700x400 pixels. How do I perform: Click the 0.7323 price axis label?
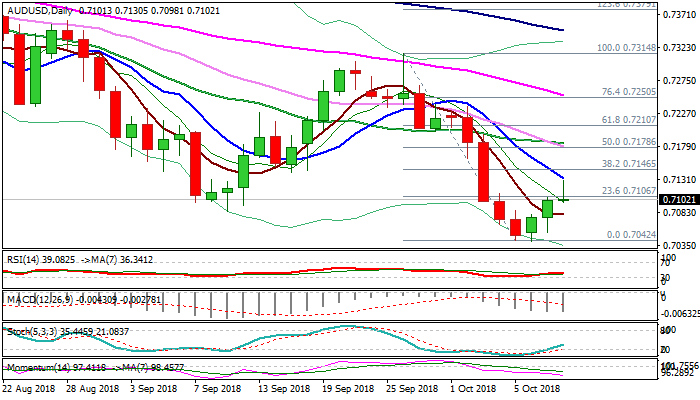[x=680, y=47]
